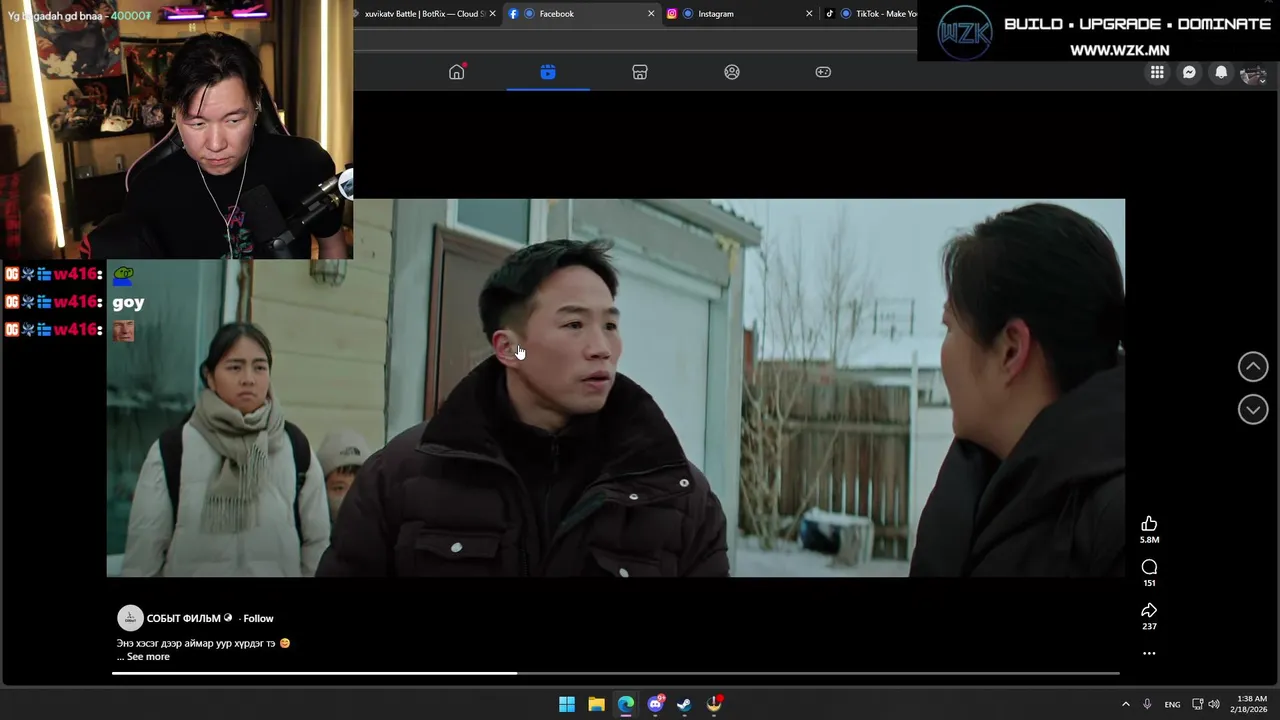Switch to the Facebook browser tab

[x=580, y=14]
